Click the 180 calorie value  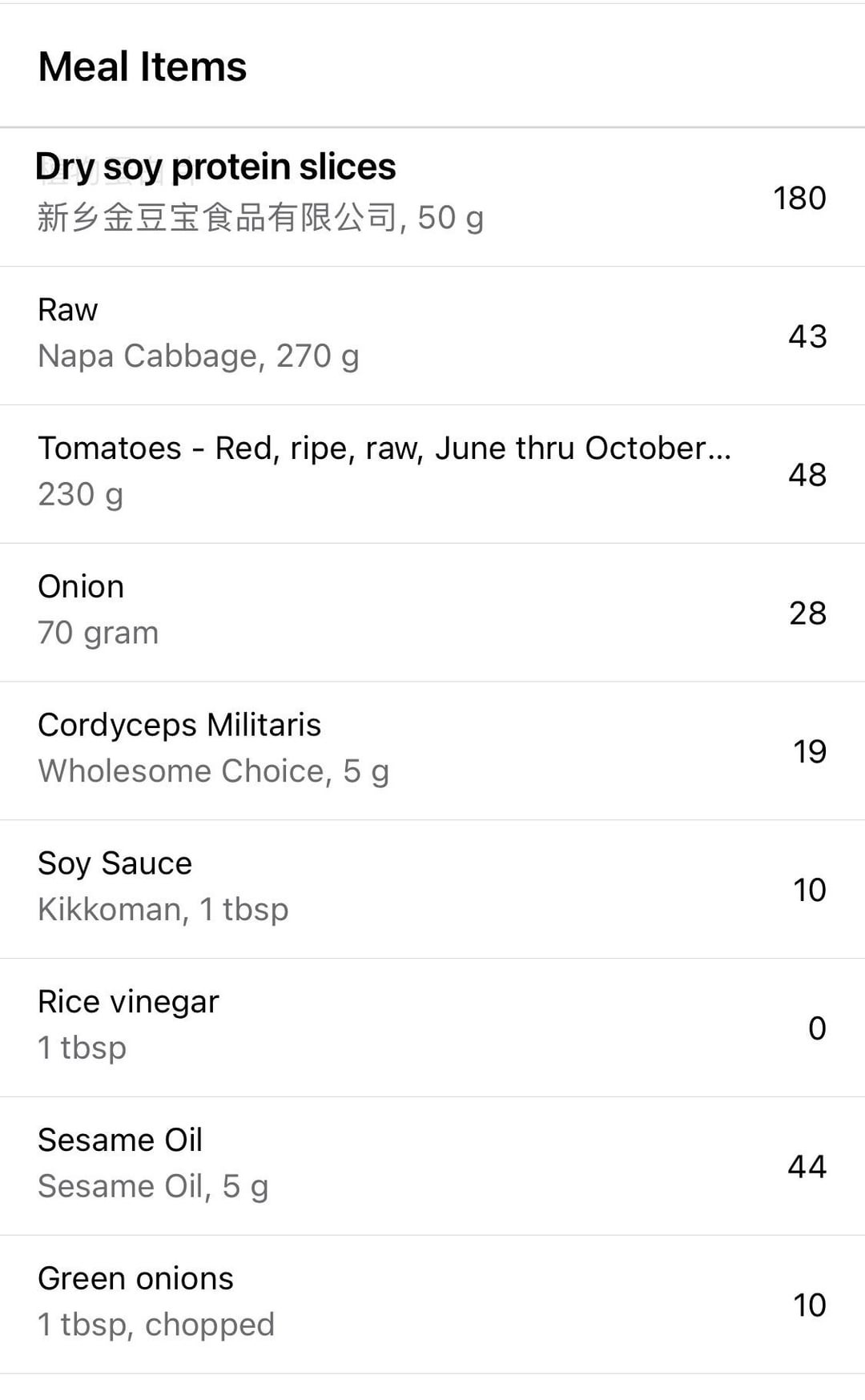pos(799,198)
